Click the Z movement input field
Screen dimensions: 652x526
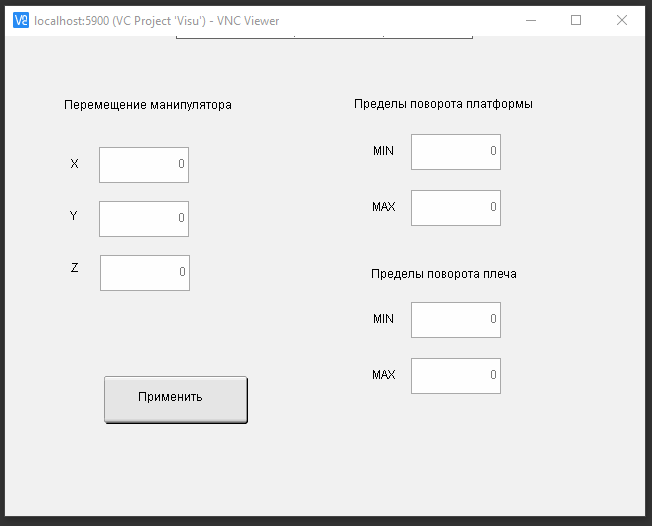145,273
